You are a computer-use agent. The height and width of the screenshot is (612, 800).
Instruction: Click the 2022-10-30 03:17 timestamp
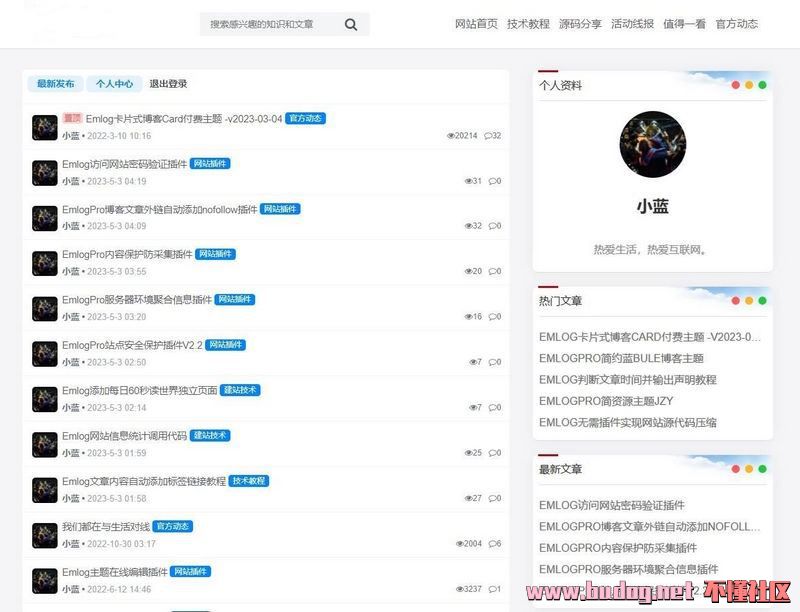pyautogui.click(x=121, y=544)
